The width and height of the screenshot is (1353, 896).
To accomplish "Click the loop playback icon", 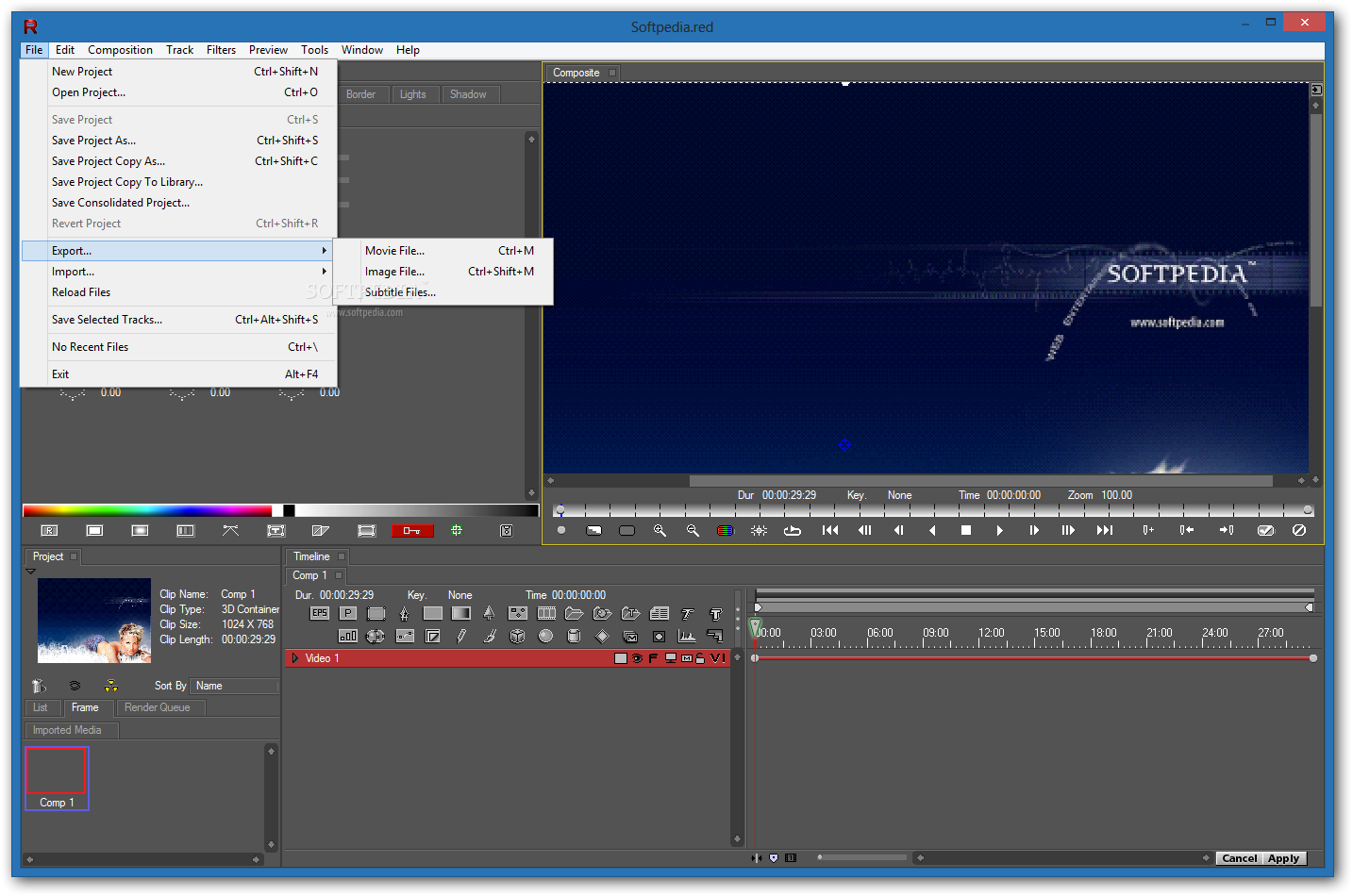I will pyautogui.click(x=792, y=530).
